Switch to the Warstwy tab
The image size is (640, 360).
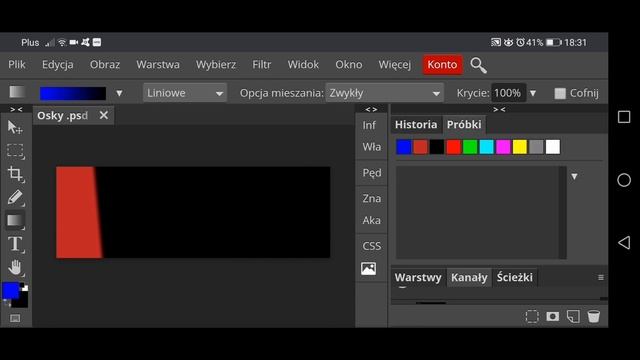(418, 278)
